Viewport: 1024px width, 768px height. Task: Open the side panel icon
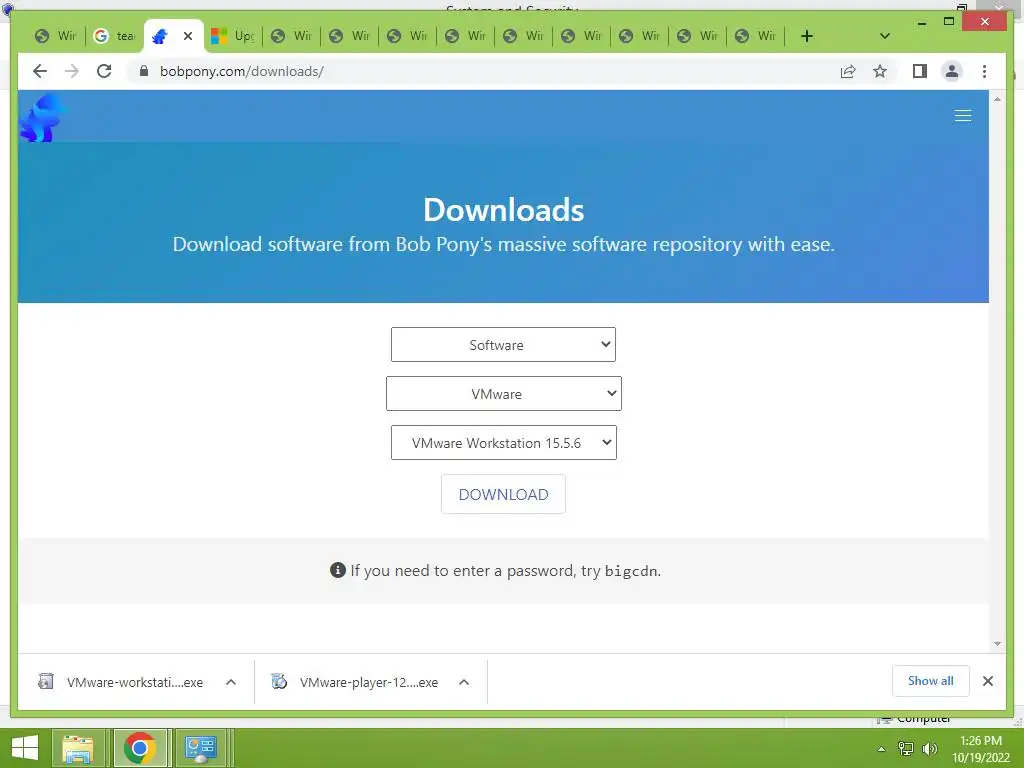tap(920, 71)
